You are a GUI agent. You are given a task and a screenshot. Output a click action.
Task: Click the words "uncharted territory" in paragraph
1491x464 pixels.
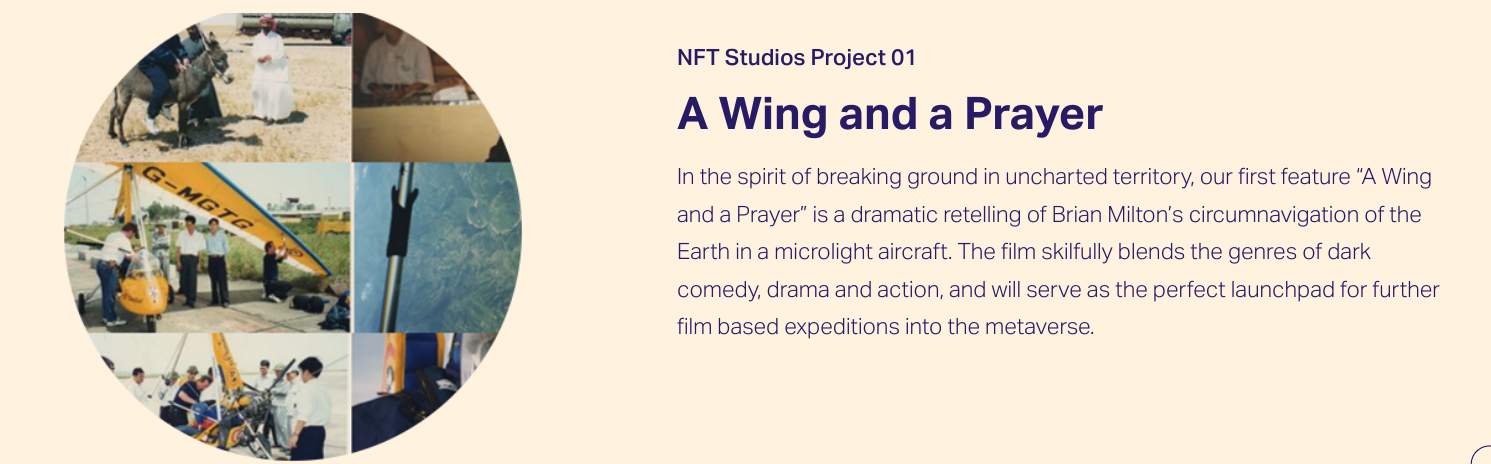(x=1097, y=178)
